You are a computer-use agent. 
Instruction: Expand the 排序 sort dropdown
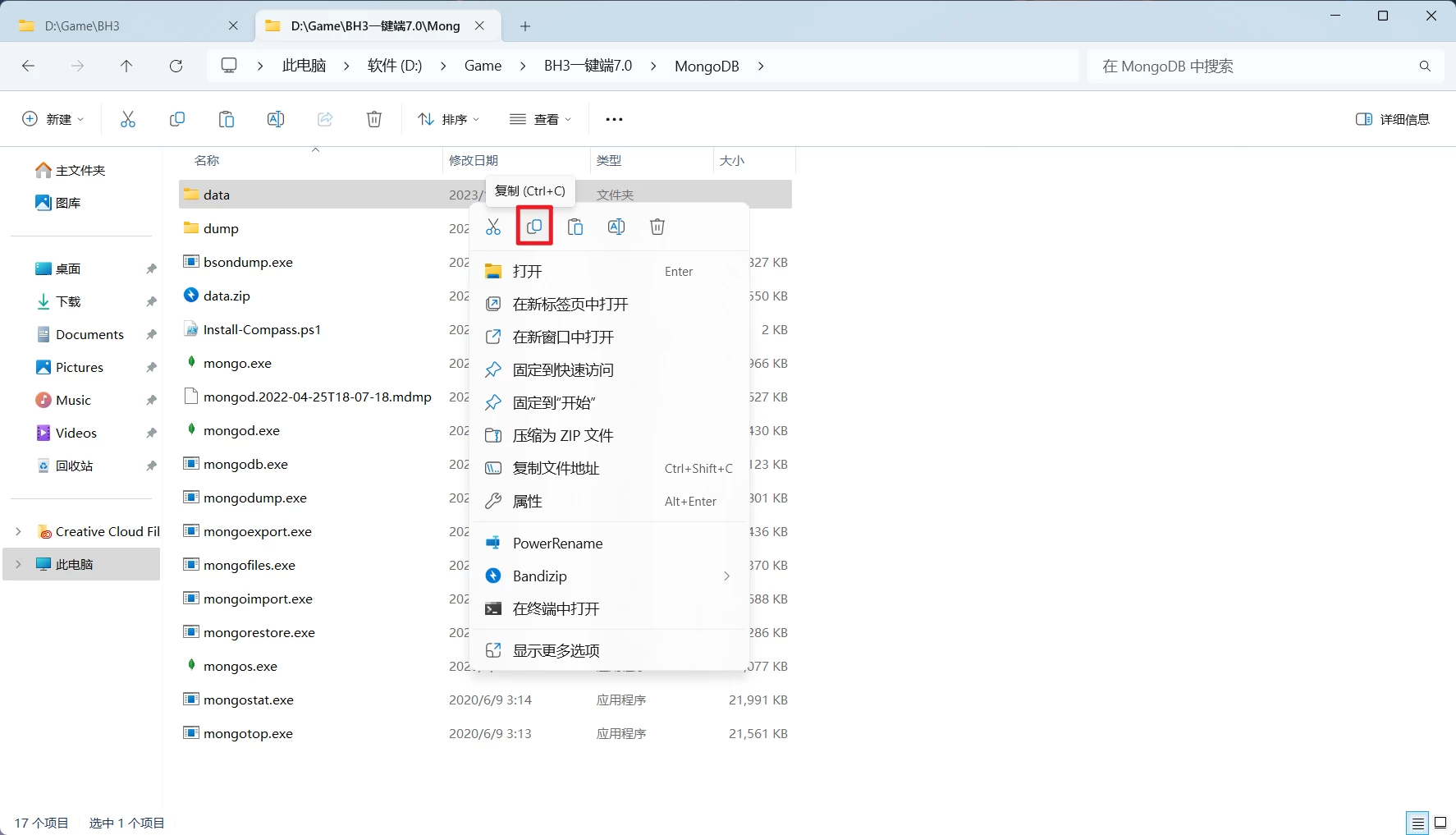[447, 119]
